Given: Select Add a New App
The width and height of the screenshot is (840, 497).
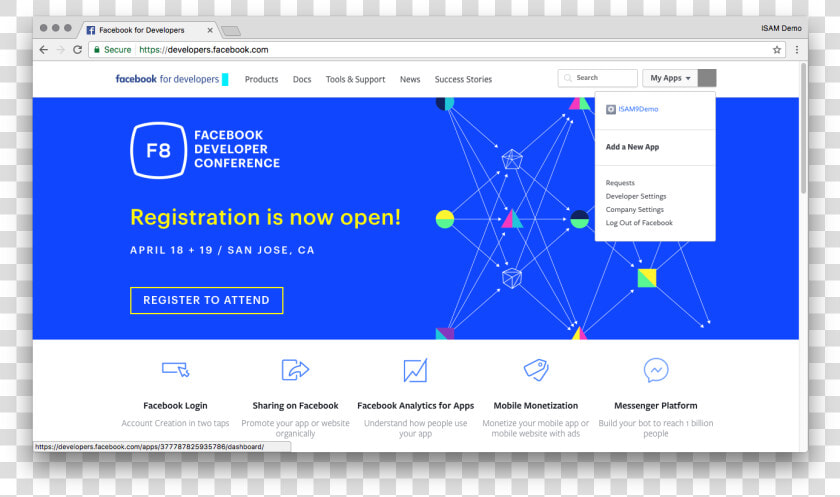Looking at the screenshot, I should coord(632,147).
